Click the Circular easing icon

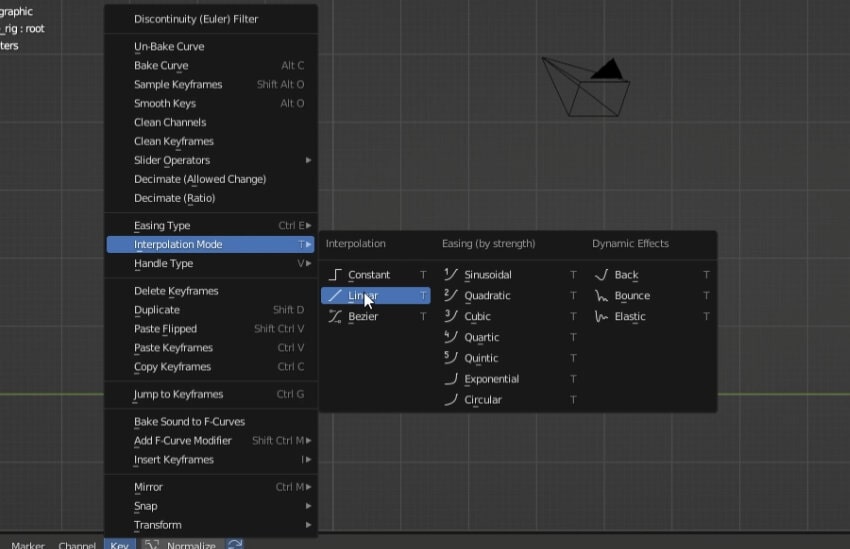(x=450, y=400)
